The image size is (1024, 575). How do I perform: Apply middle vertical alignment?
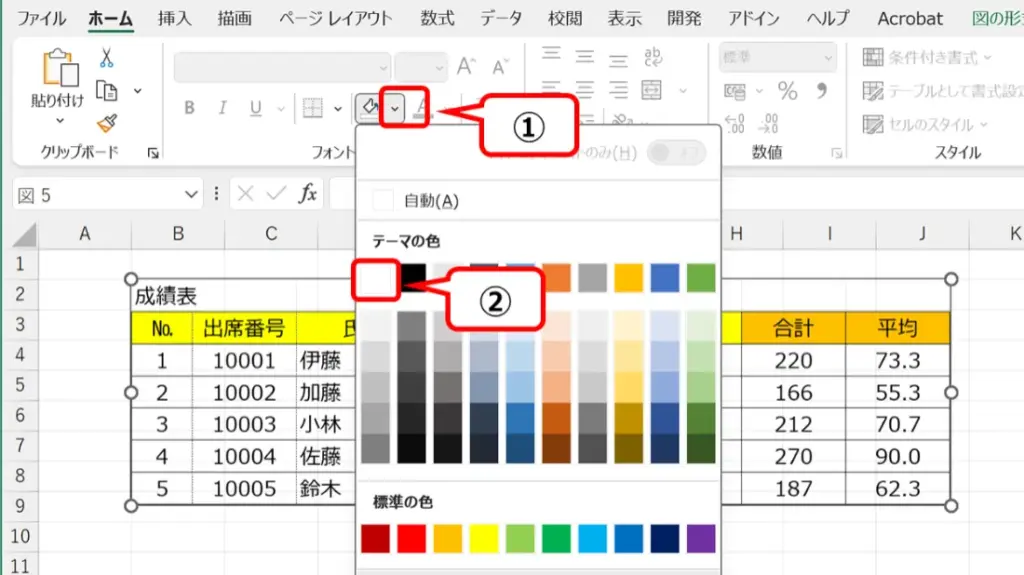tap(584, 57)
